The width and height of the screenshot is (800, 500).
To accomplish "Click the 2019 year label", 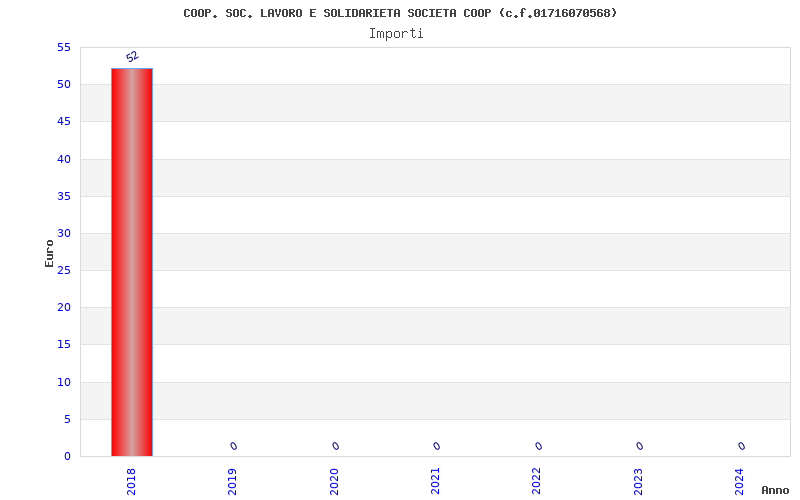I will coord(232,482).
